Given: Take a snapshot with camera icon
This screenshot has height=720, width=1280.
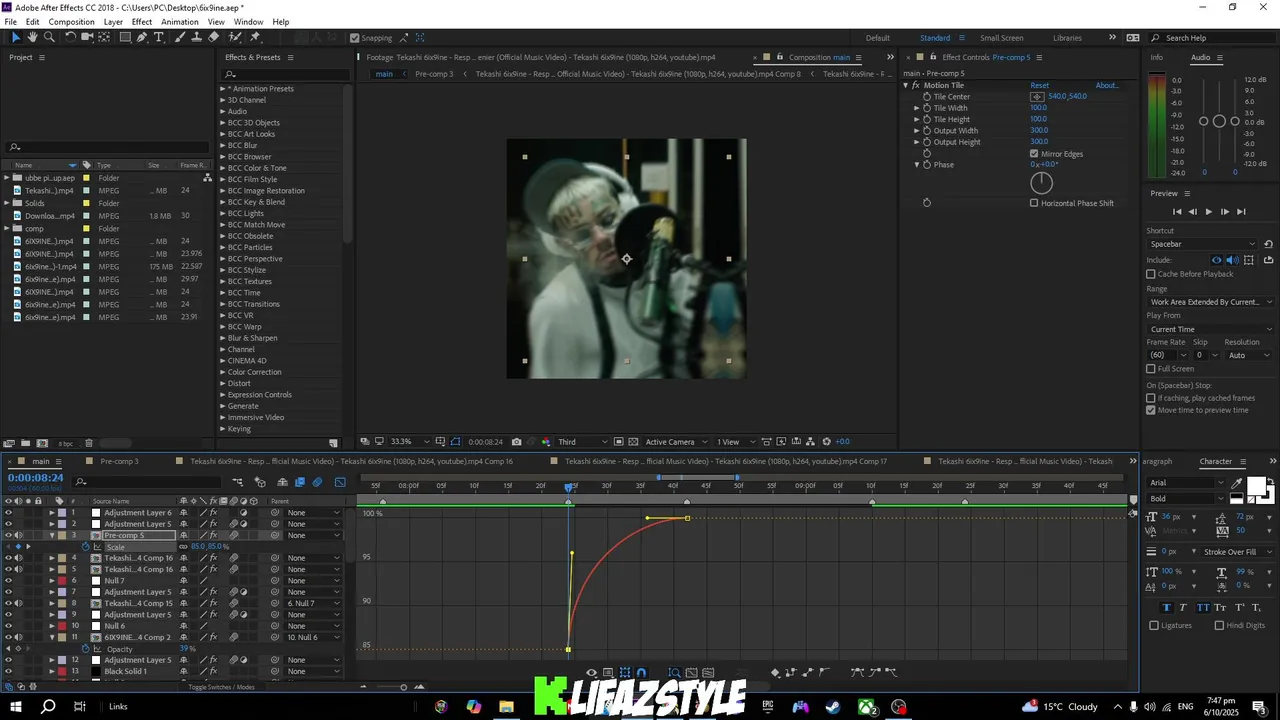Looking at the screenshot, I should pyautogui.click(x=516, y=442).
